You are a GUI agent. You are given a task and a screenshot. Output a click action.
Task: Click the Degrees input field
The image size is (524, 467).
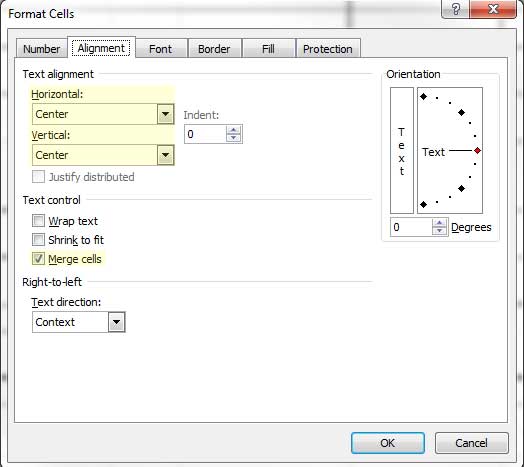tap(411, 227)
